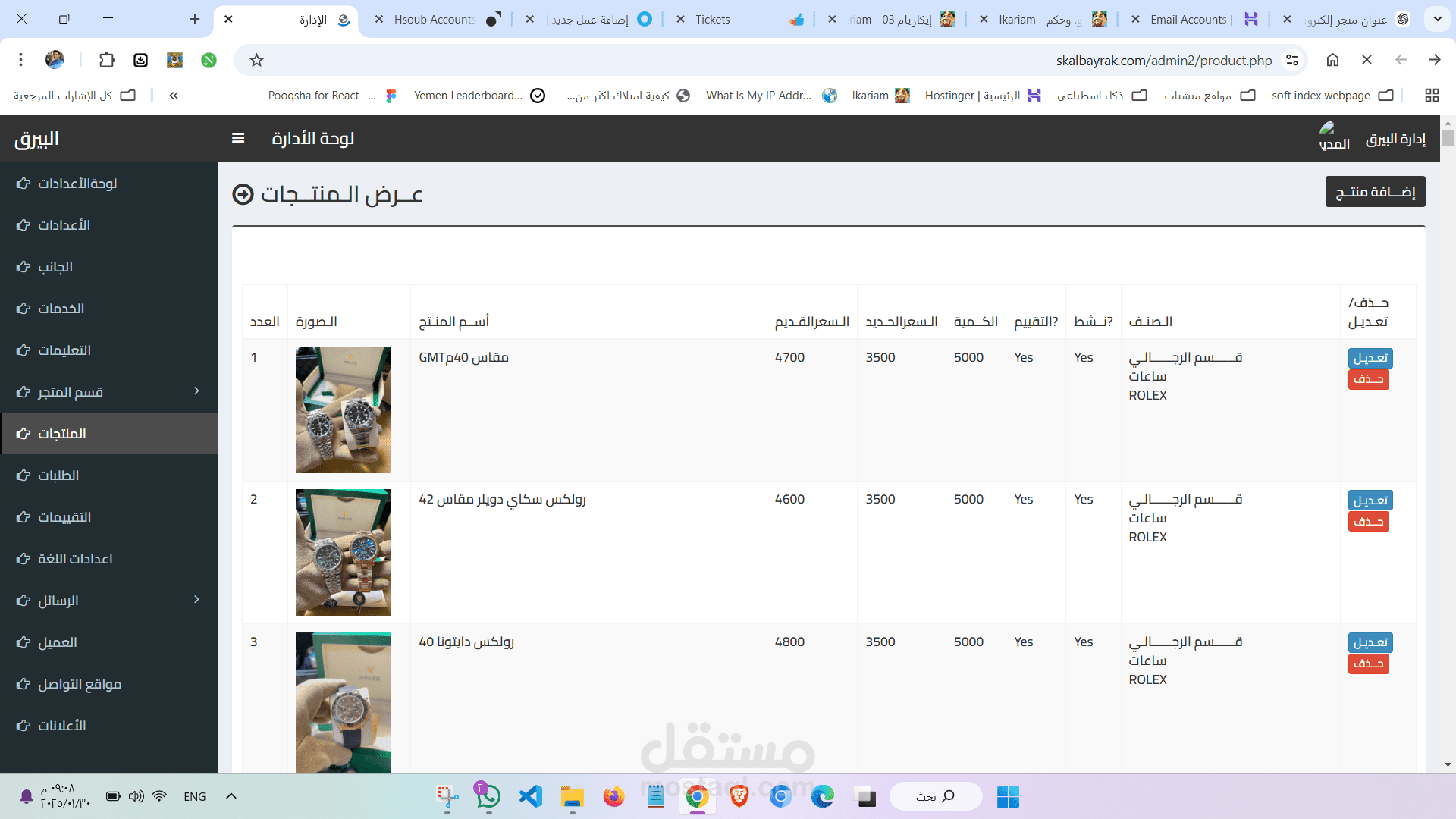Open the browser extensions puzzle icon
1456x819 pixels.
click(x=107, y=60)
